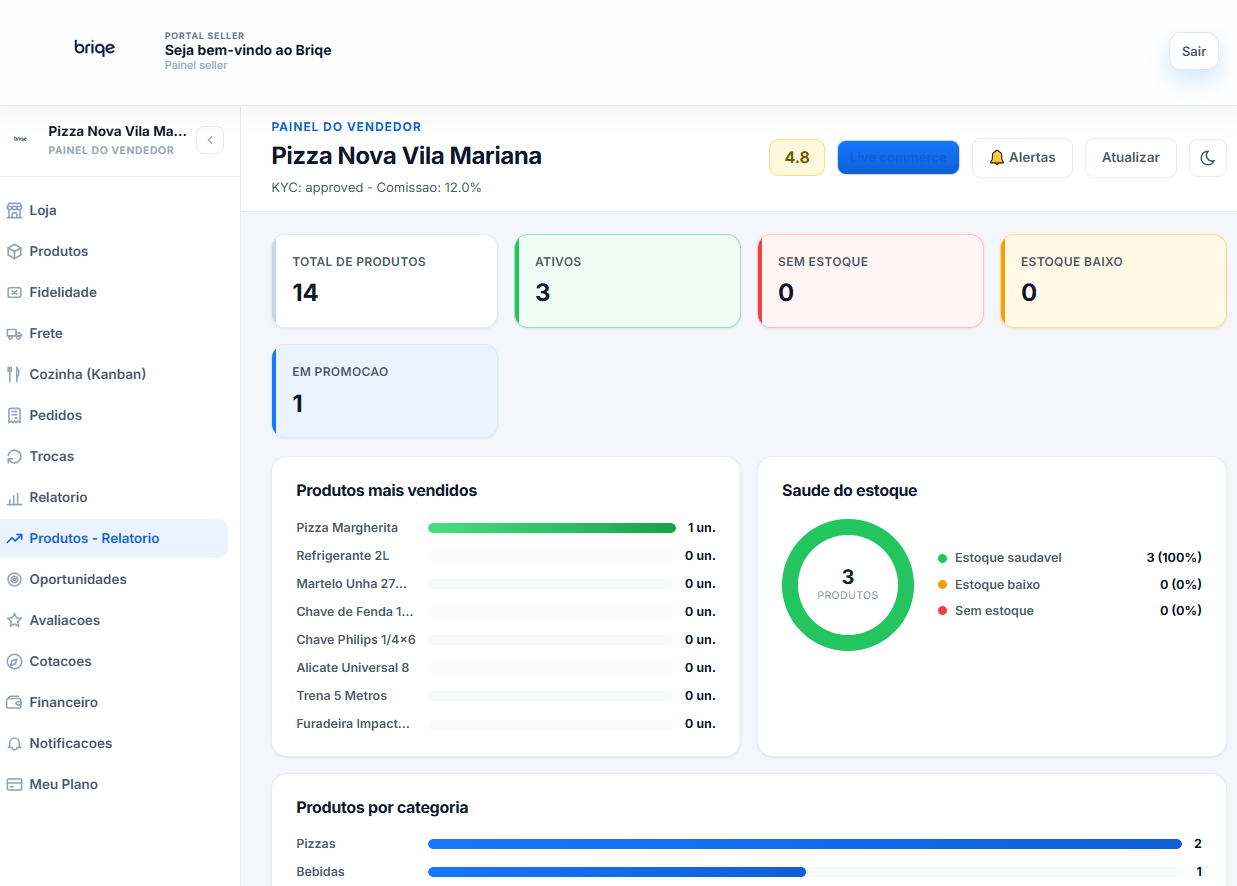Viewport: 1237px width, 886px height.
Task: Click the orange Estoque baixo legend dot
Action: pyautogui.click(x=942, y=584)
